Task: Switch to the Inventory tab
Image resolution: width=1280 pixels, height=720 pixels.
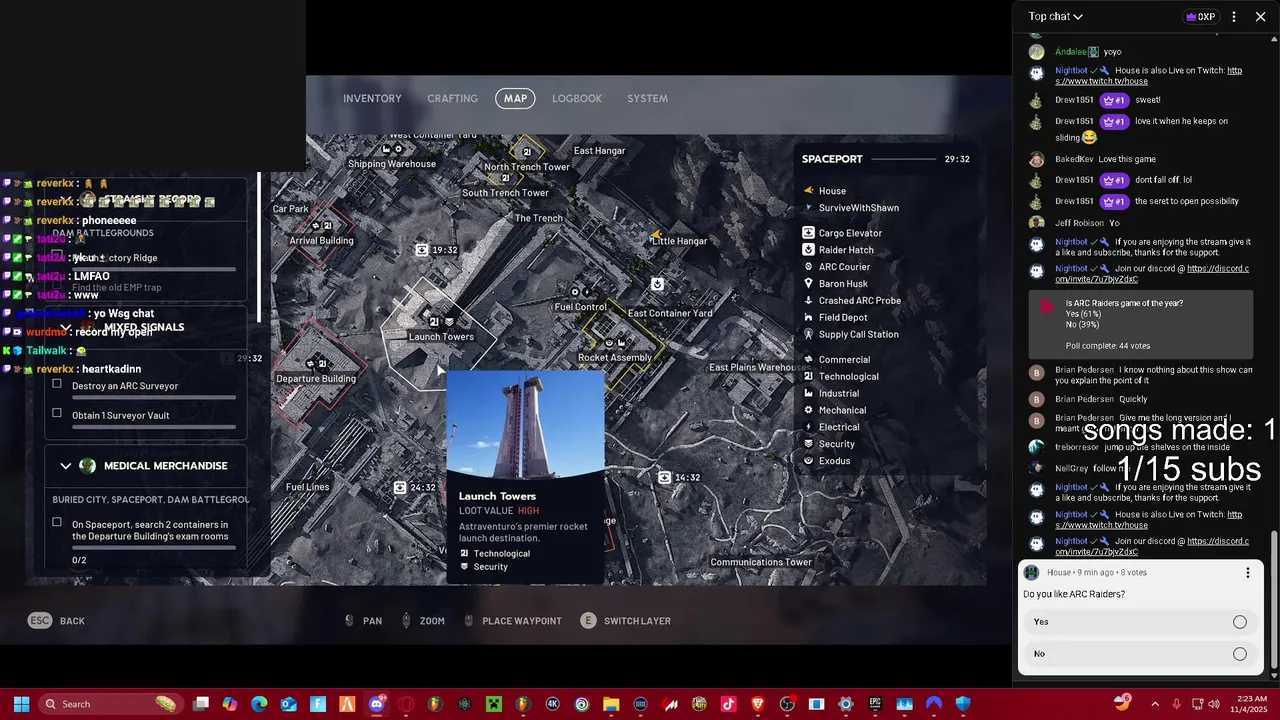Action: click(372, 99)
